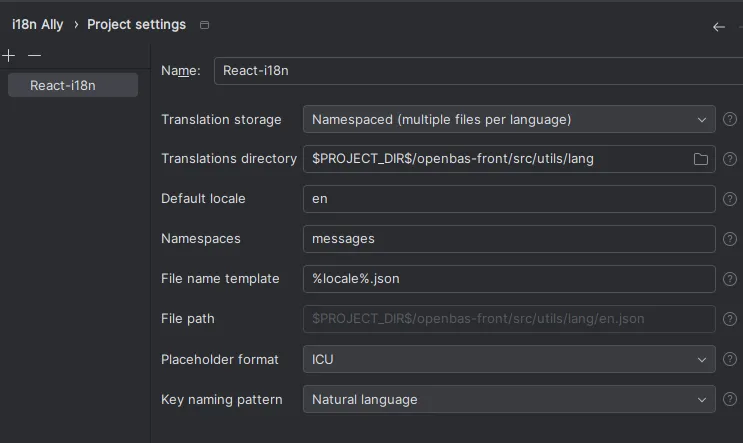
Task: Expand the Placeholder format ICU dropdown
Action: [x=509, y=359]
